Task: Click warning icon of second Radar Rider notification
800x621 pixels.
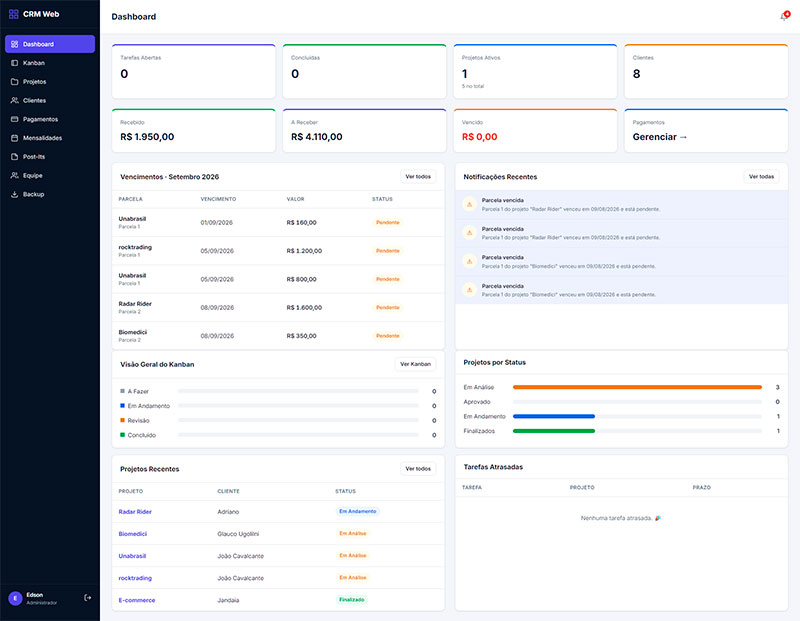Action: coord(469,233)
